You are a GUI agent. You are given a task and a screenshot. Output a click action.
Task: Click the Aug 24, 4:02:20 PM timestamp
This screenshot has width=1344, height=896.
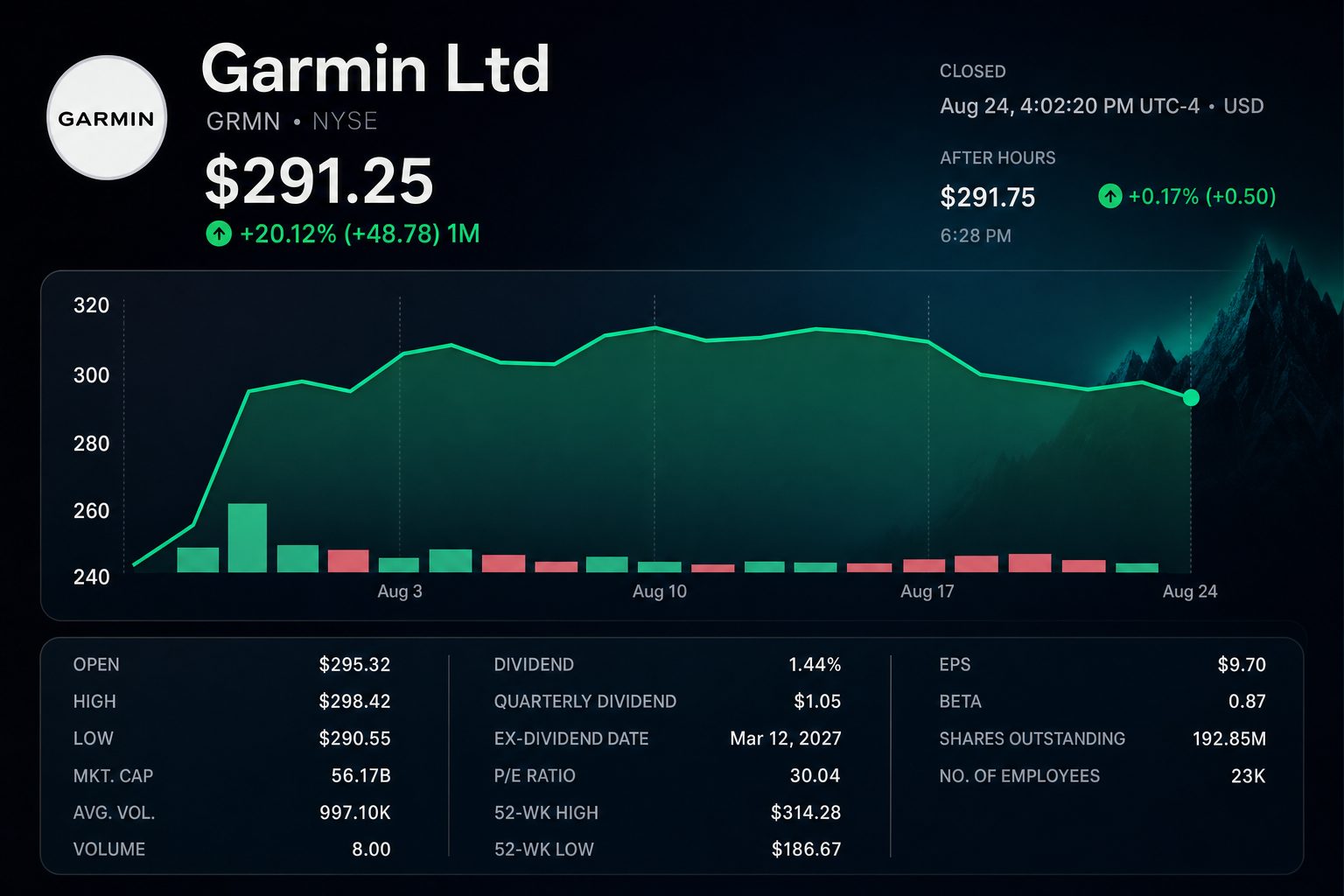click(x=1069, y=106)
